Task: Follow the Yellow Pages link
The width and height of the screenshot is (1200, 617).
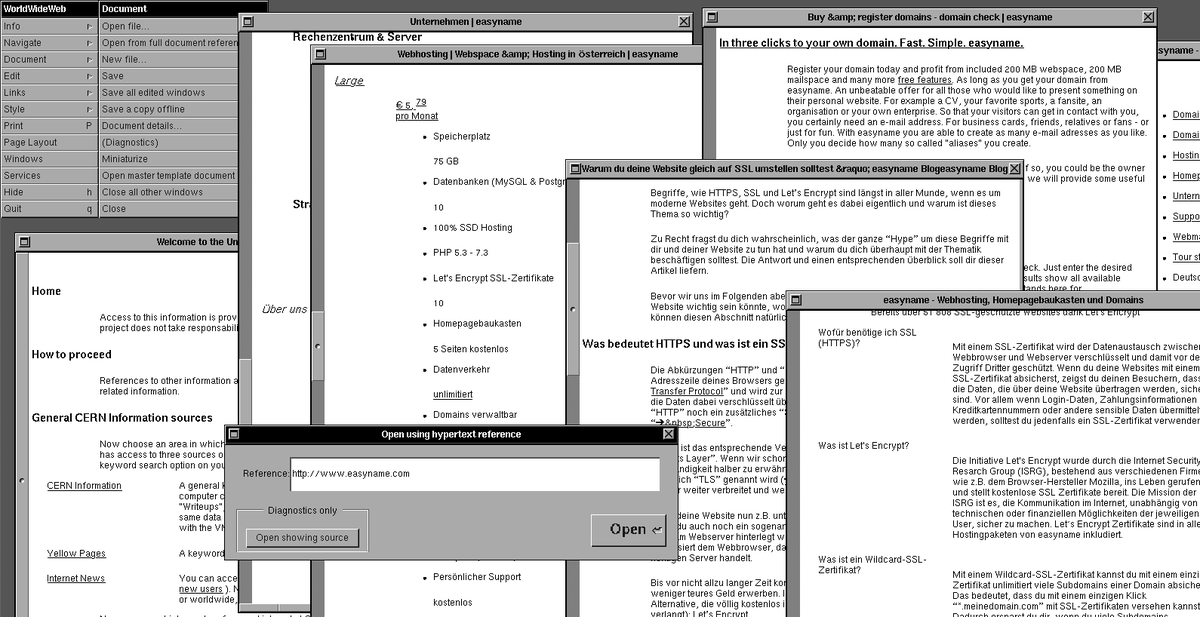Action: tap(76, 554)
